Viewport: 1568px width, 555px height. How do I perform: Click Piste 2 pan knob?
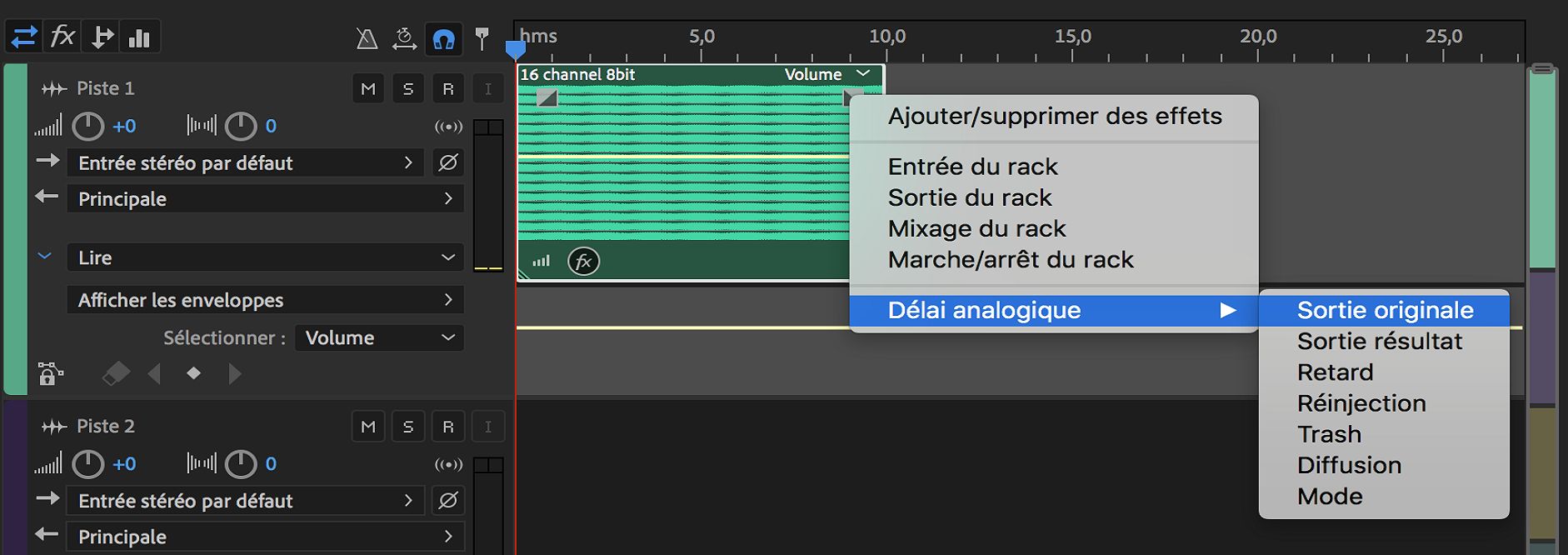pyautogui.click(x=241, y=464)
